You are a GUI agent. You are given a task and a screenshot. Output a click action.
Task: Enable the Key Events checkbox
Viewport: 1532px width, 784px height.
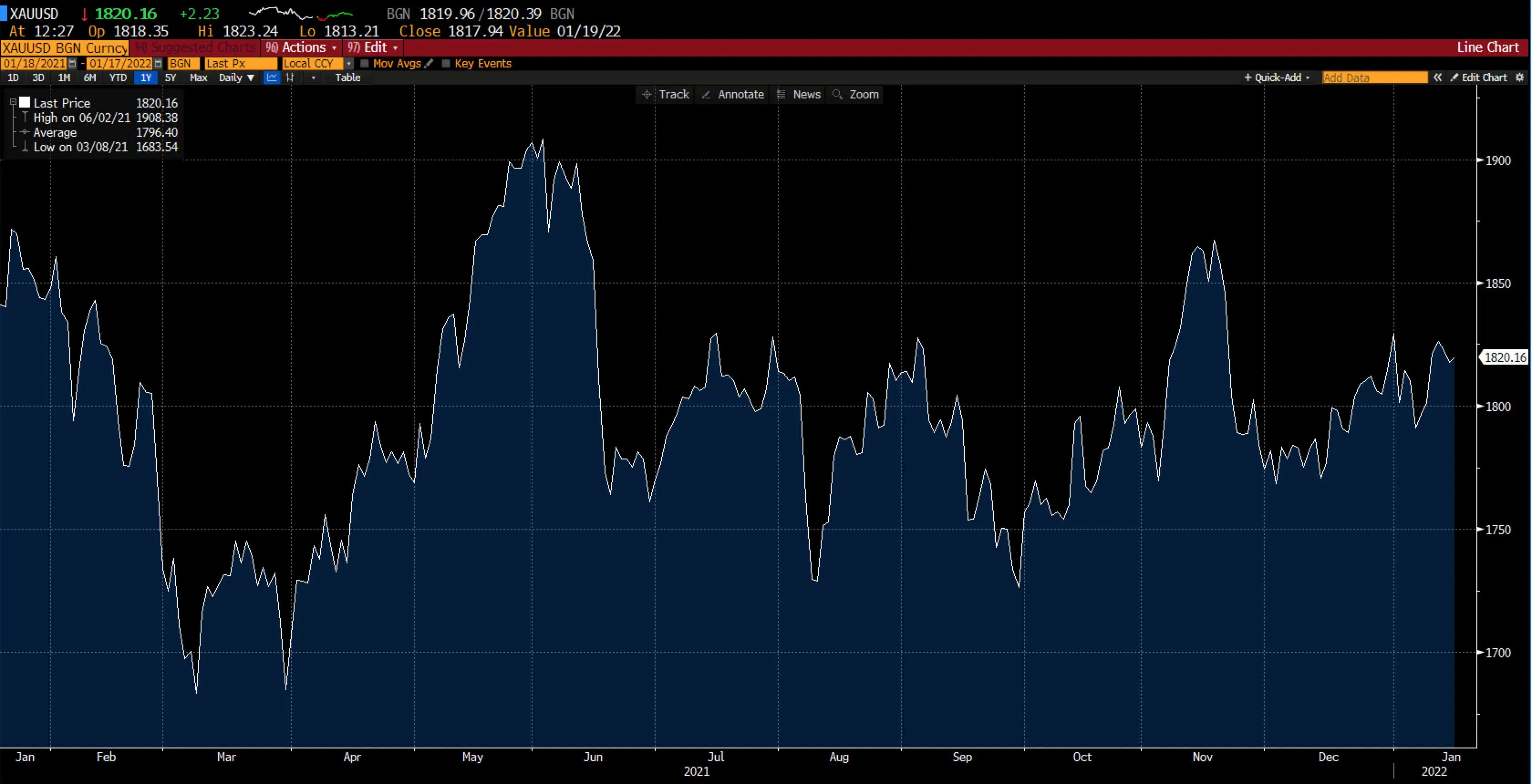pyautogui.click(x=447, y=64)
